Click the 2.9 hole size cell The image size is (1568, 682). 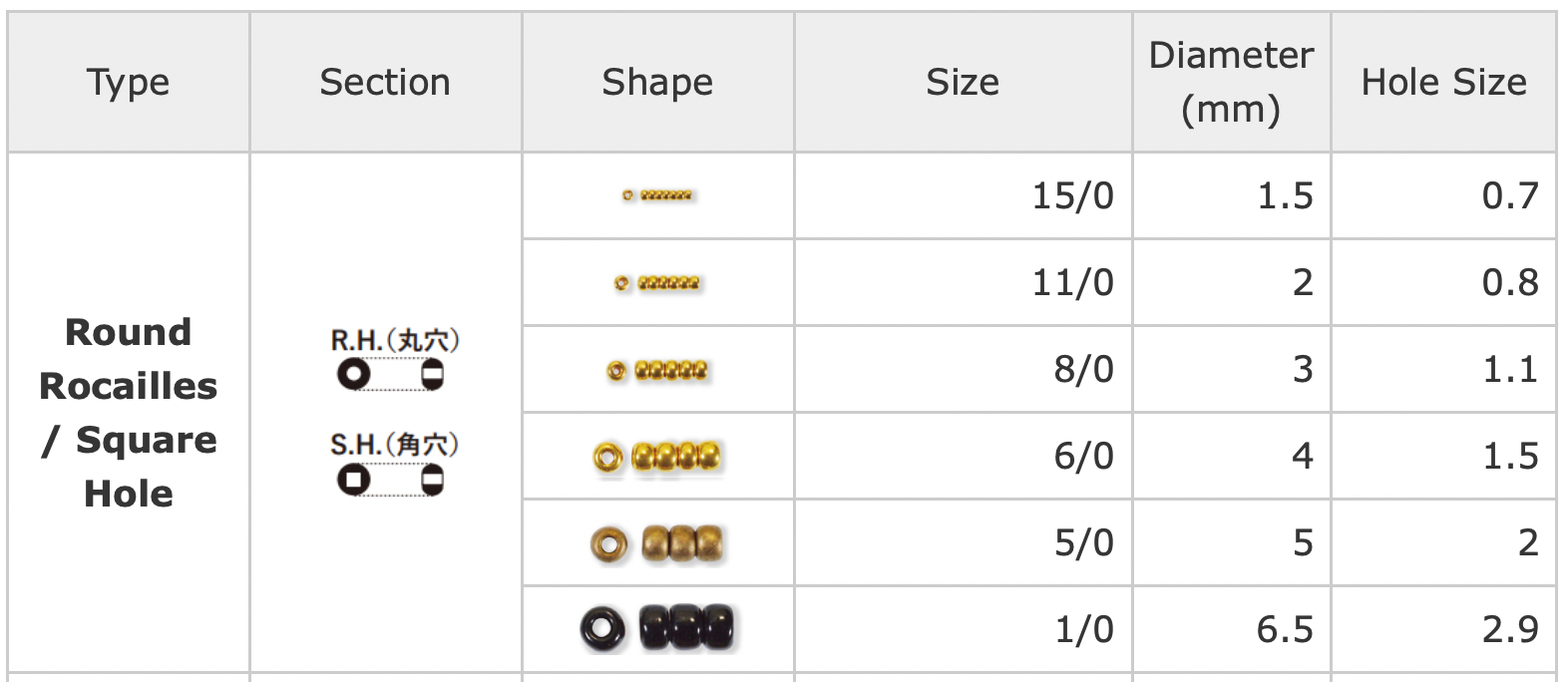point(1510,629)
